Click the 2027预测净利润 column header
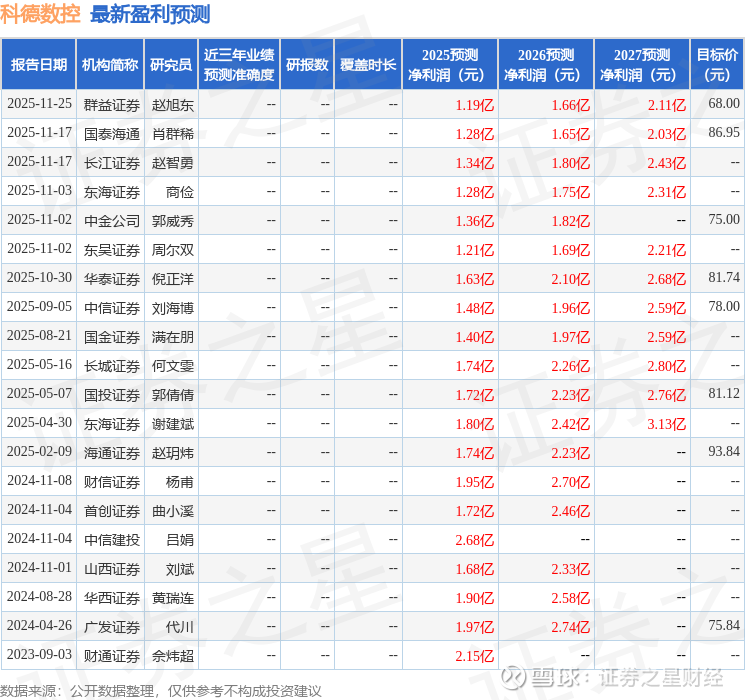 pyautogui.click(x=642, y=64)
